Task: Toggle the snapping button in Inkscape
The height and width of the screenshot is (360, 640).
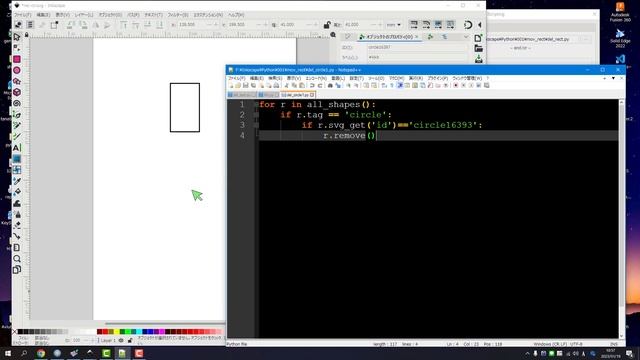Action: pyautogui.click(x=468, y=25)
